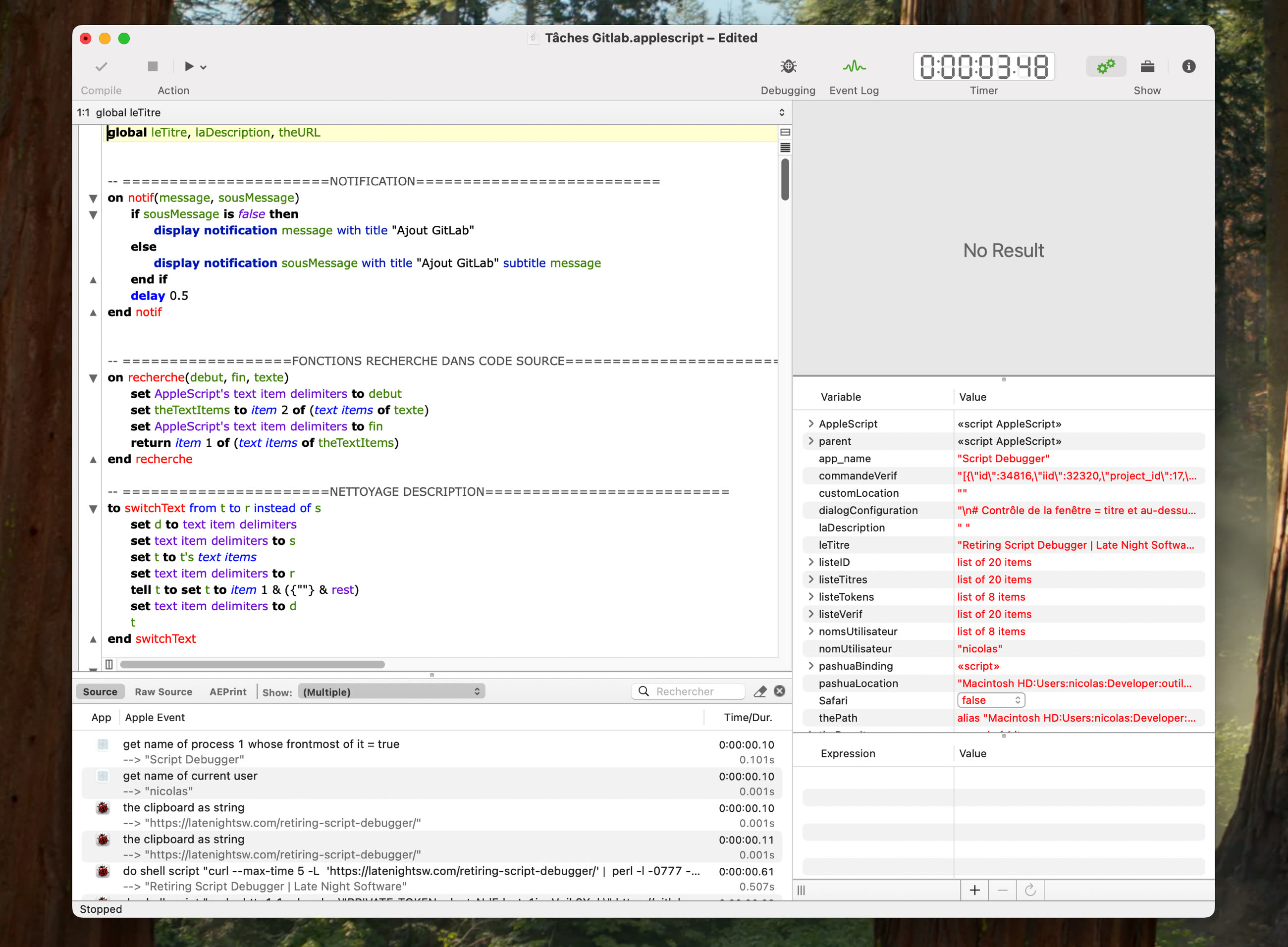Collapse the 'if sousMessage' block triangle

point(93,215)
